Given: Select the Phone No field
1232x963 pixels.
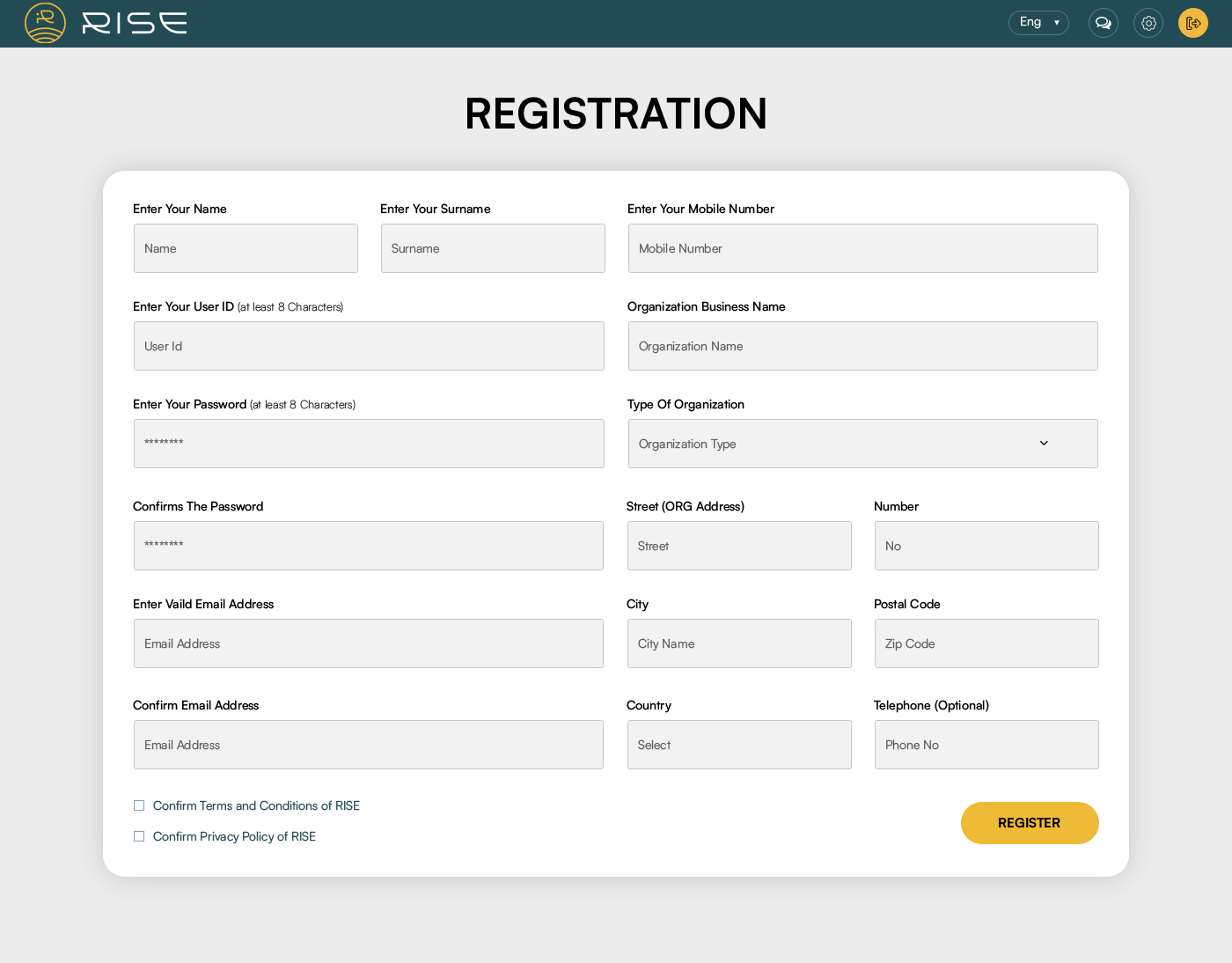Looking at the screenshot, I should coord(986,745).
